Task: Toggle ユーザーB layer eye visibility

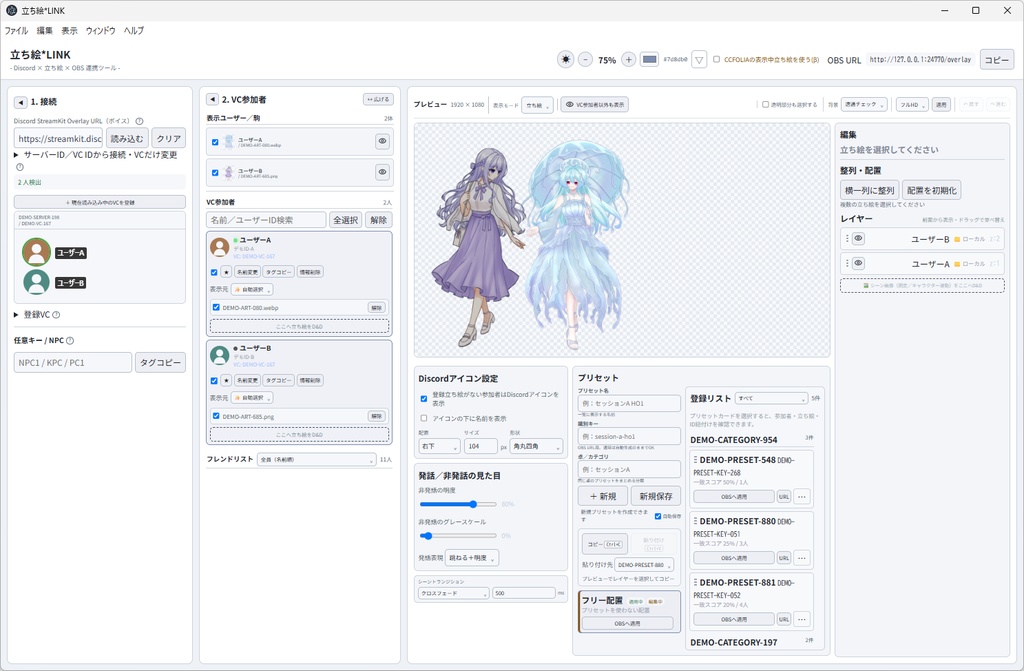Action: coord(859,239)
